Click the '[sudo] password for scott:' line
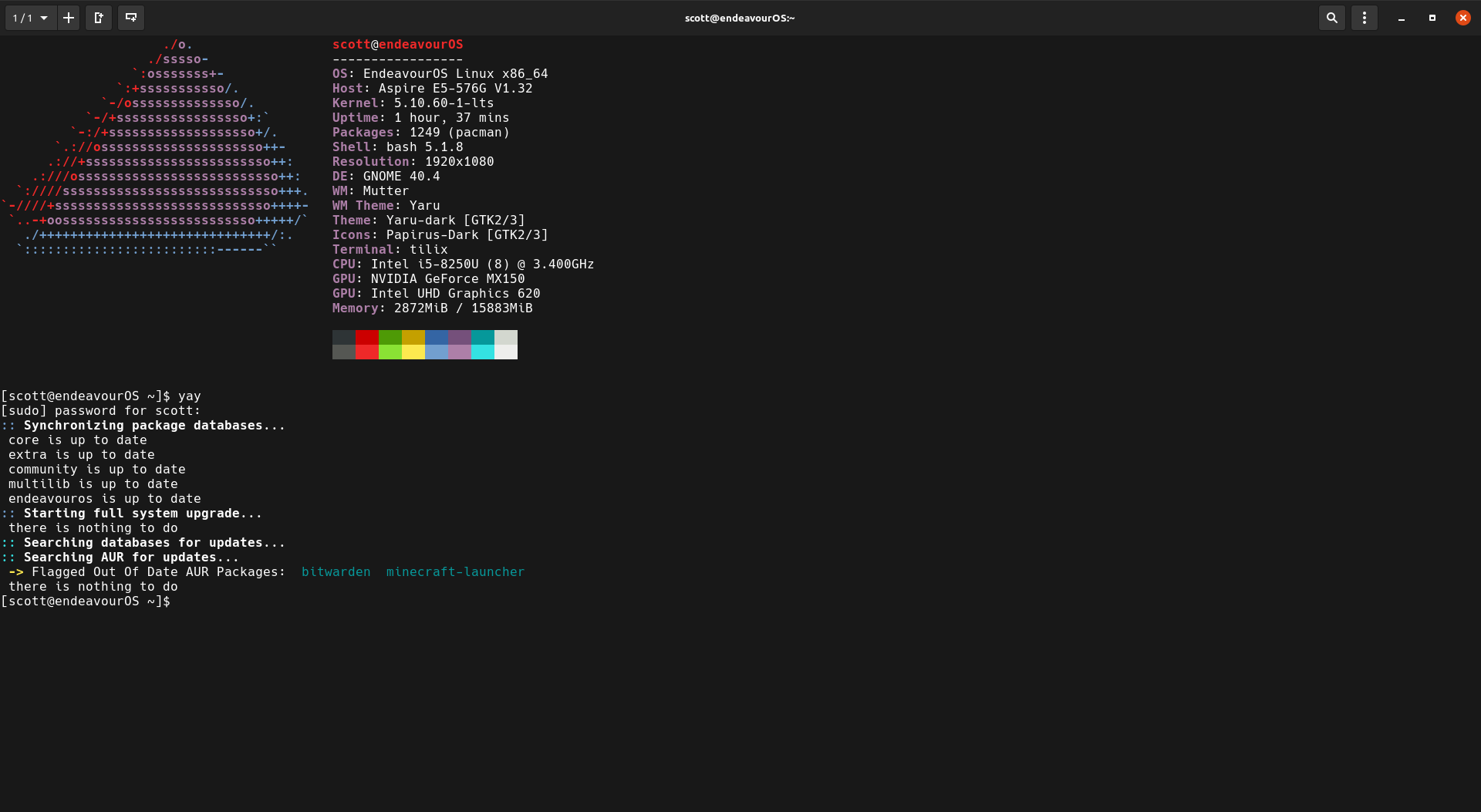The width and height of the screenshot is (1481, 812). [101, 411]
